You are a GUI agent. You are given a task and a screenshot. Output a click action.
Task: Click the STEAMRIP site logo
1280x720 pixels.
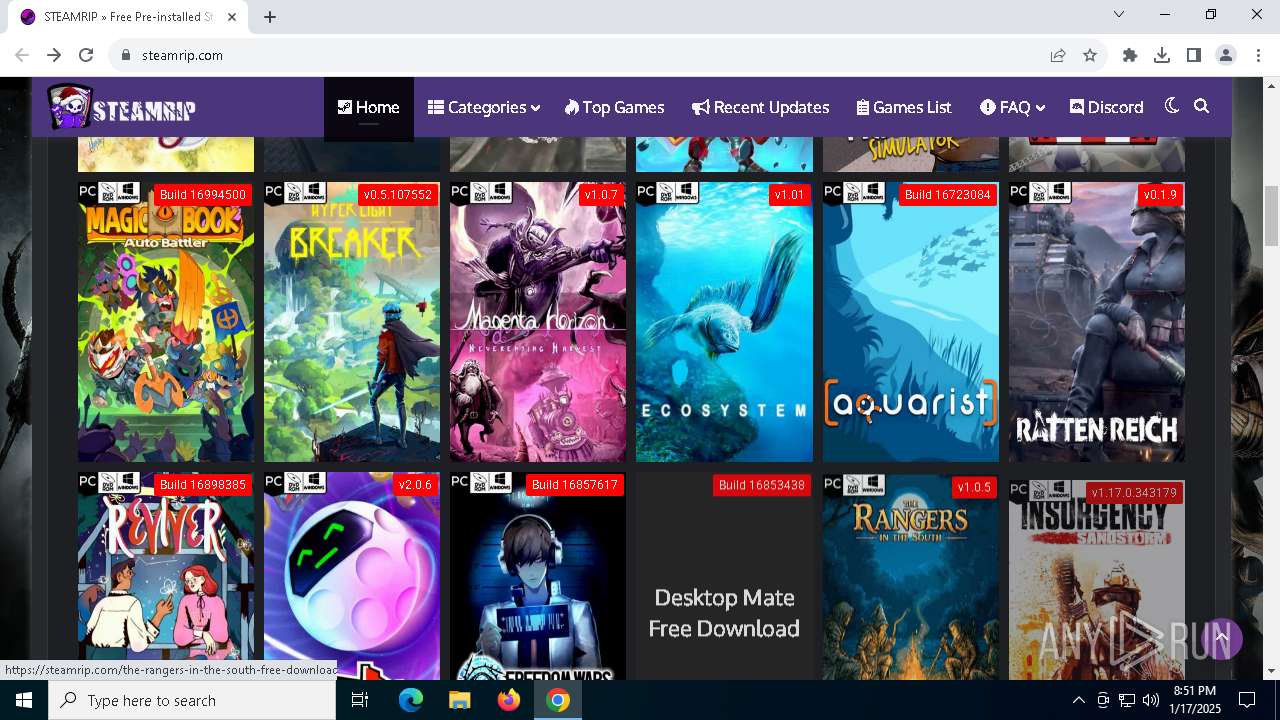tap(121, 107)
